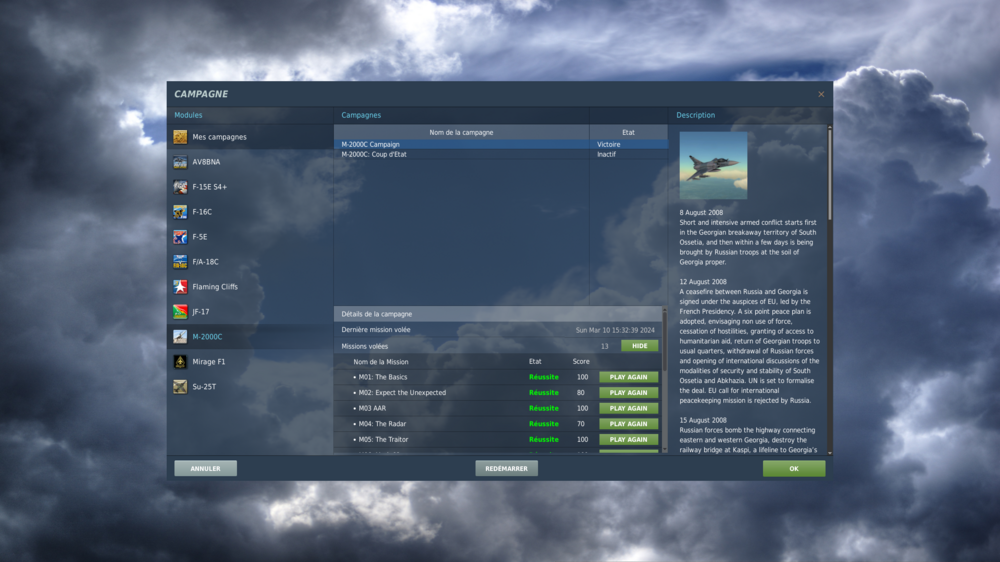Choose F-16C in the modules list
This screenshot has height=562, width=1000.
pos(250,211)
